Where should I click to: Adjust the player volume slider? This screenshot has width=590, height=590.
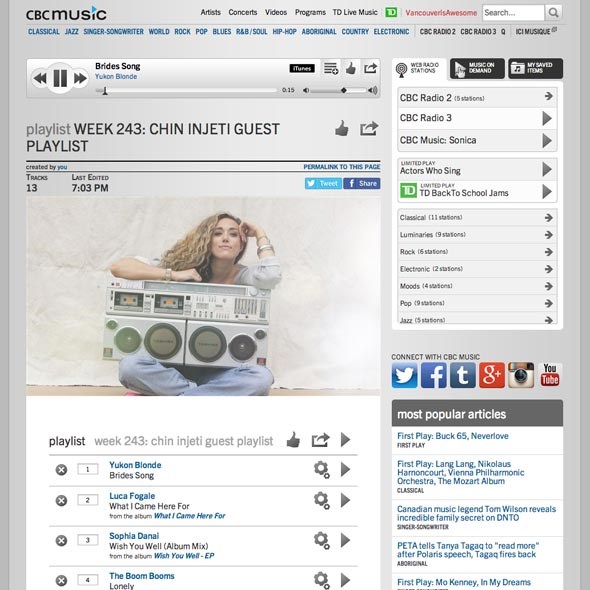338,90
